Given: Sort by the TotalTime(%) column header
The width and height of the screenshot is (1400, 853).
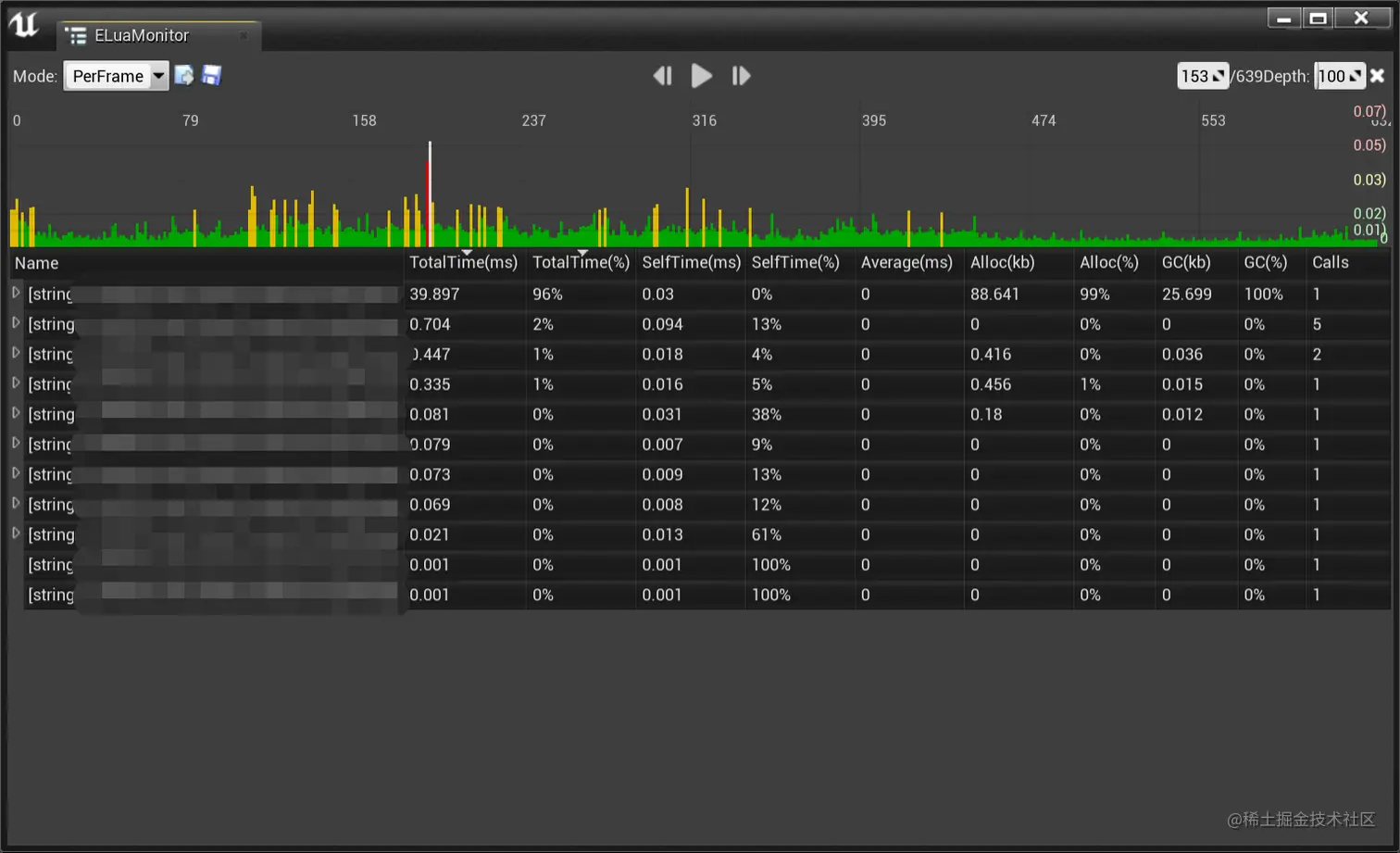Looking at the screenshot, I should 581,263.
